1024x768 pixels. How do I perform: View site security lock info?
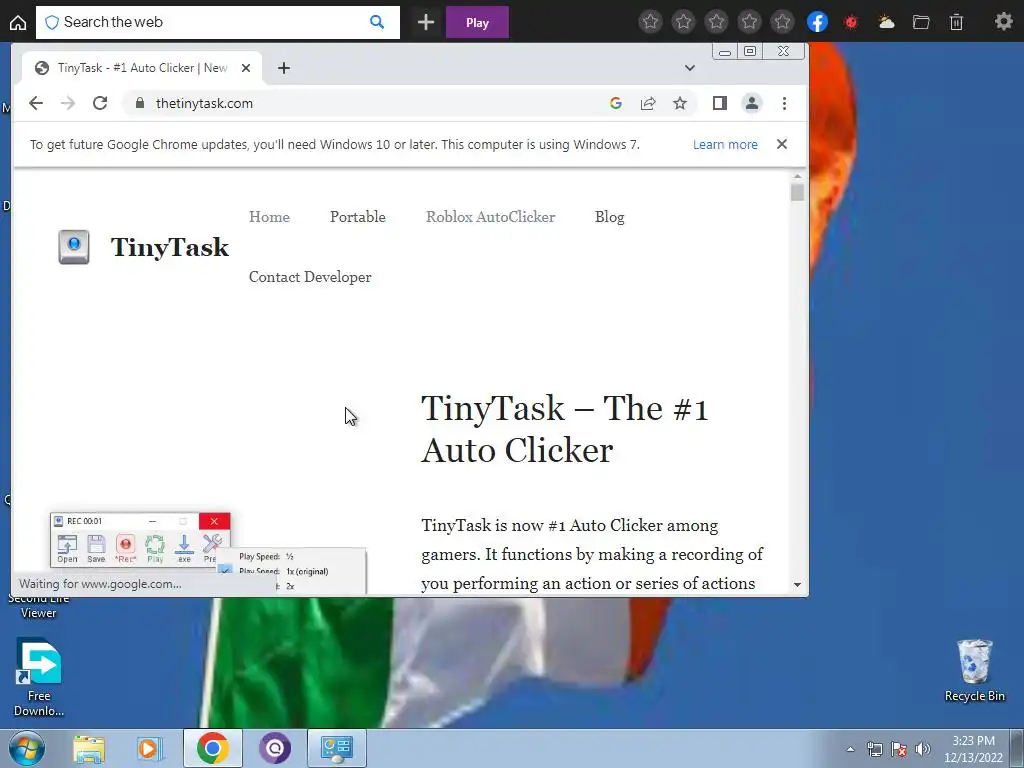139,103
